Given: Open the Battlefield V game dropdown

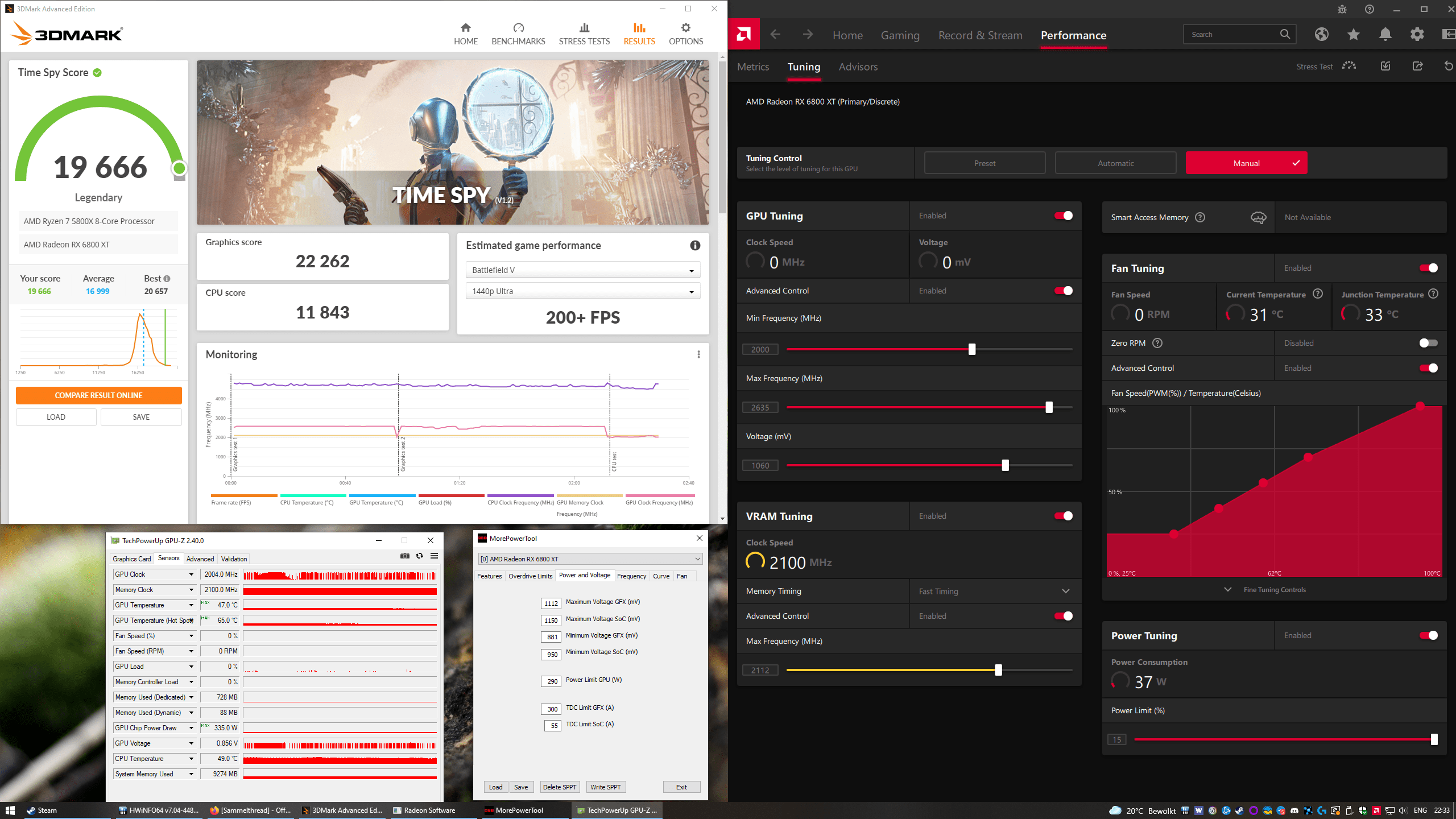Looking at the screenshot, I should point(582,270).
